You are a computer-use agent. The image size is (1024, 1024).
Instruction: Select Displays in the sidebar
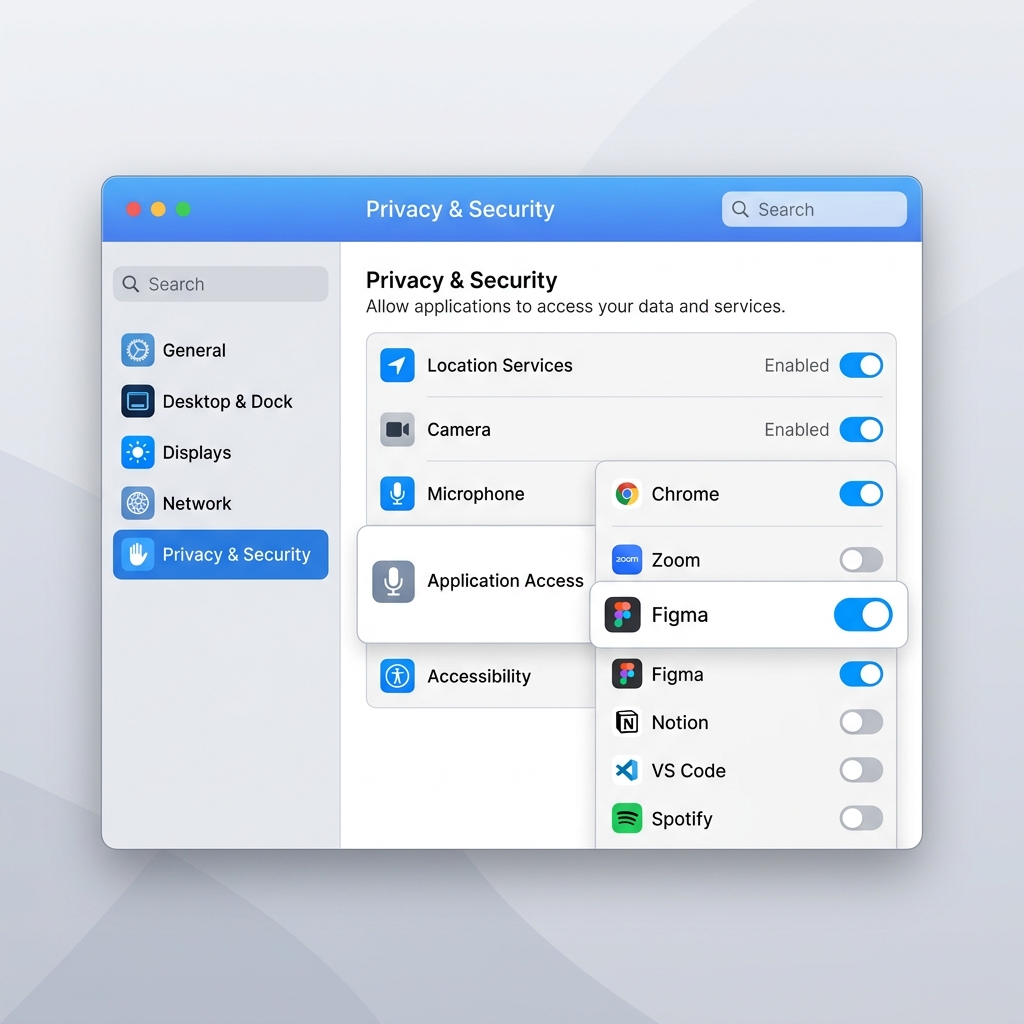click(221, 452)
